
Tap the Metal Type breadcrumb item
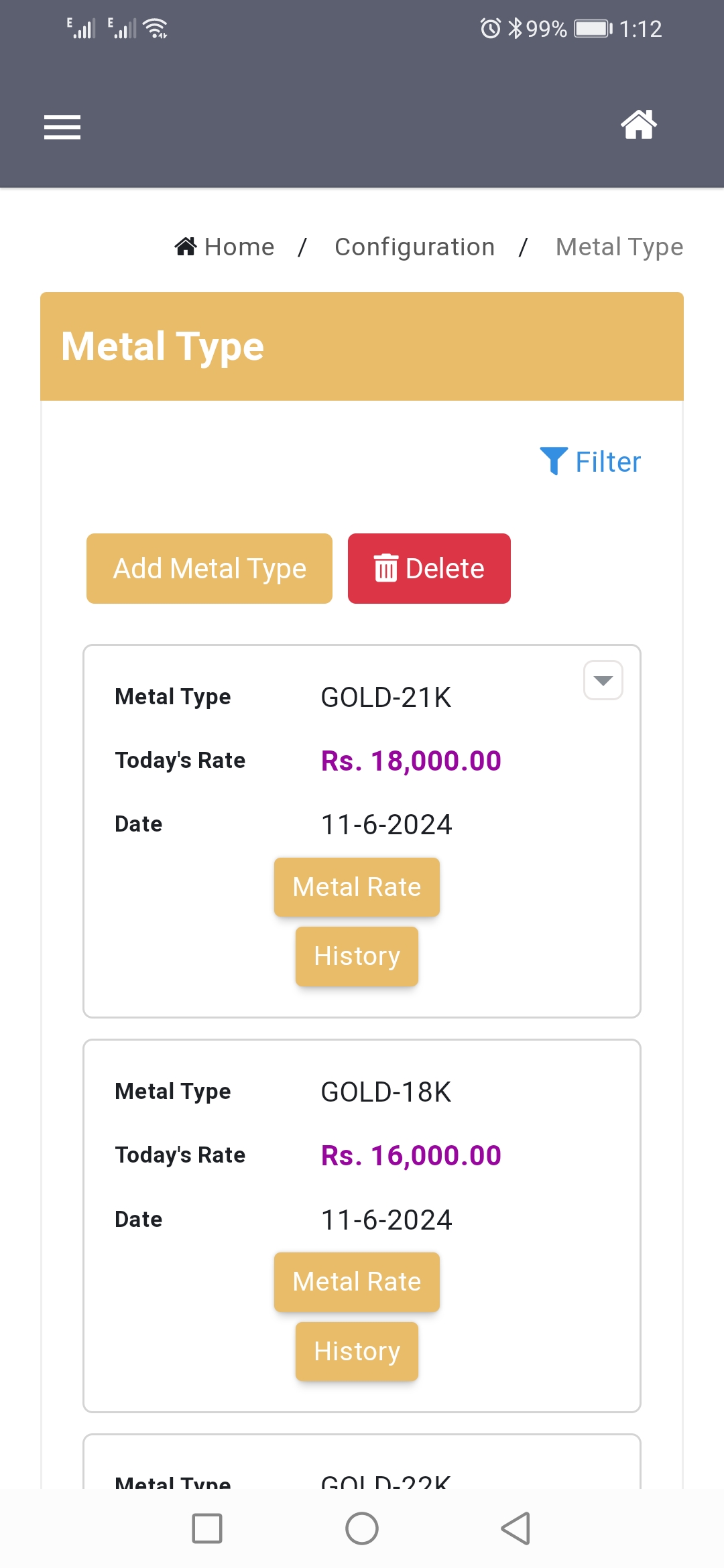pyautogui.click(x=619, y=247)
